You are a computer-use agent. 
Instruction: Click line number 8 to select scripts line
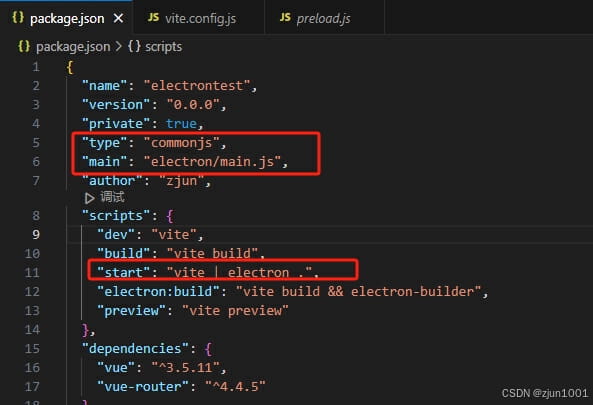[x=36, y=216]
